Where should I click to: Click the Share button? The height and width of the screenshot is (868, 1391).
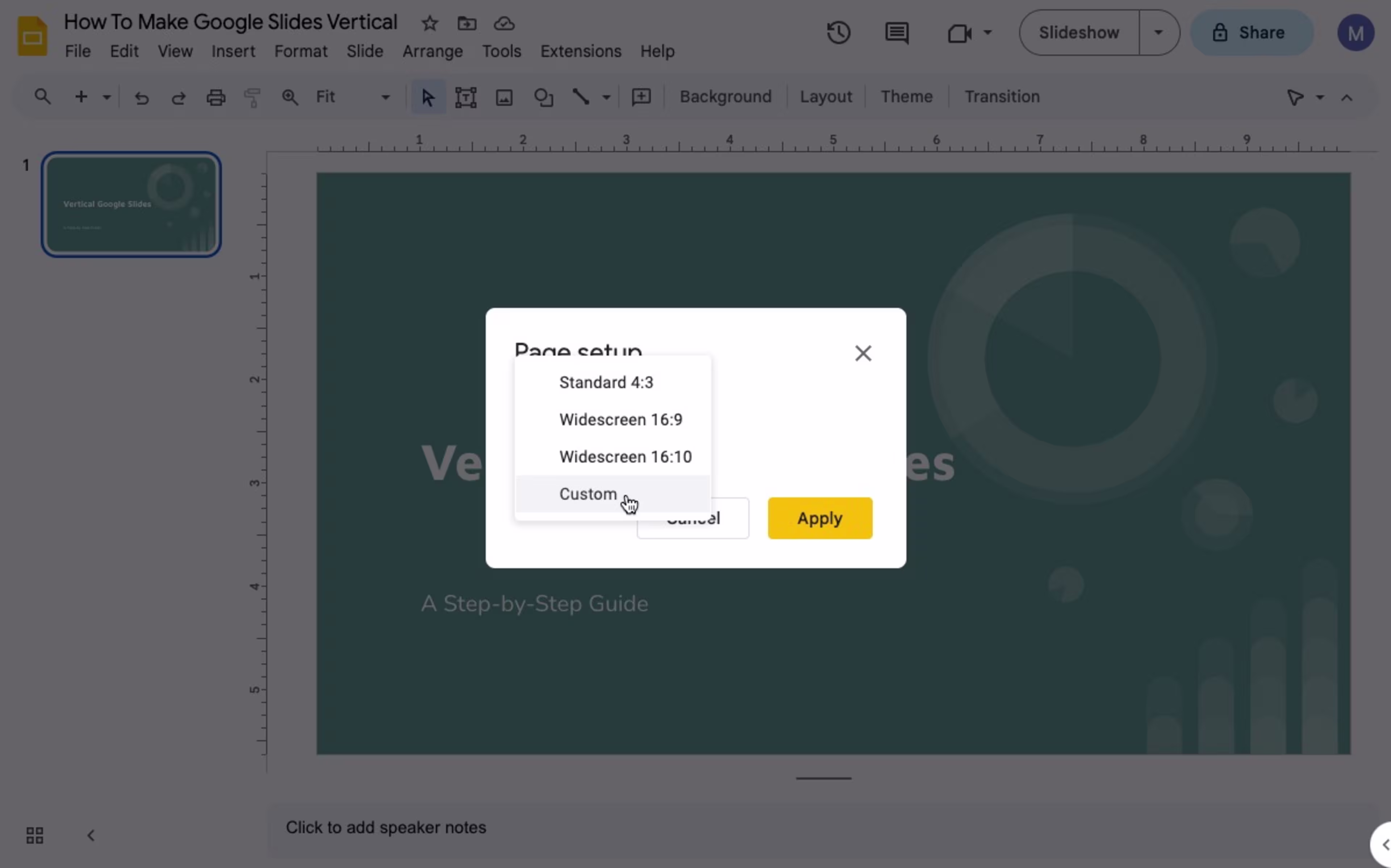click(1252, 33)
